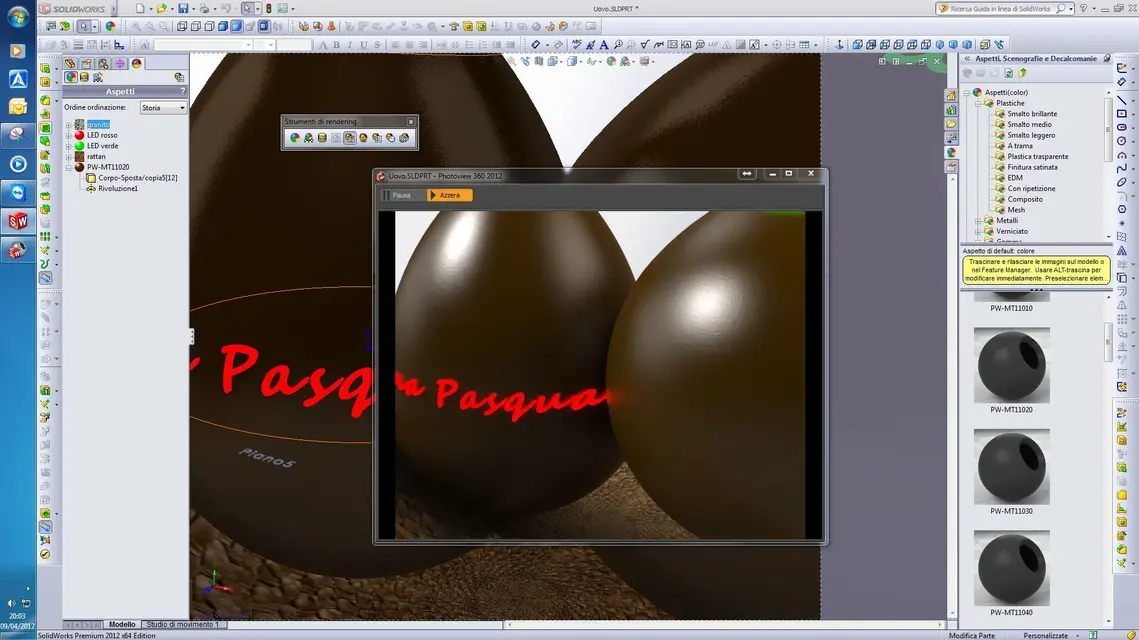Open the Help question mark menu
The image size is (1139, 640).
1083,9
